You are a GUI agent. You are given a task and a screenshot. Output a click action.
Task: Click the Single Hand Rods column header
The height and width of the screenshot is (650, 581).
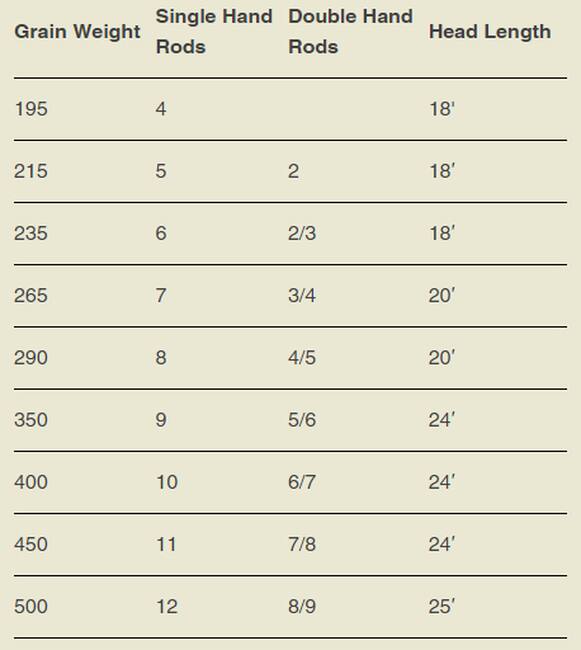pyautogui.click(x=214, y=32)
